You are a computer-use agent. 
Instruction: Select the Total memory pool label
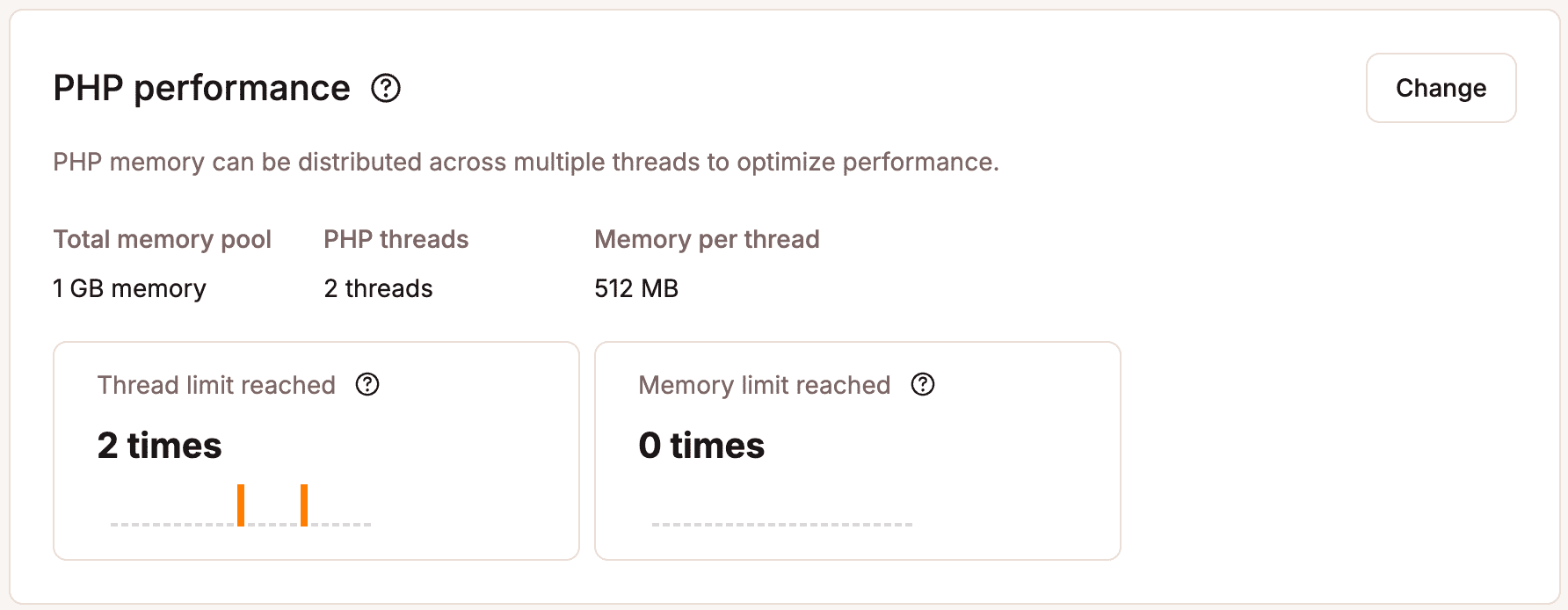[162, 238]
